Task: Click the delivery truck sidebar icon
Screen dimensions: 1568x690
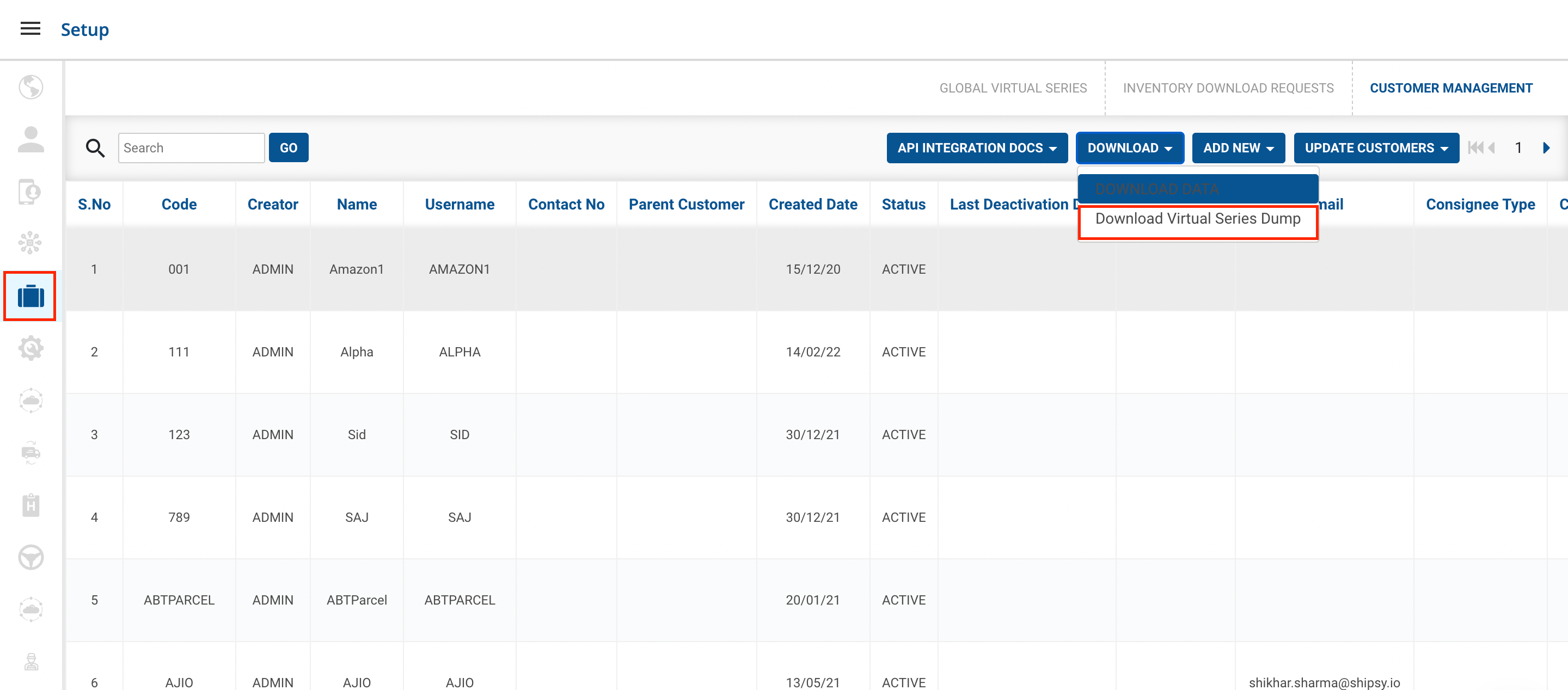Action: pos(30,452)
